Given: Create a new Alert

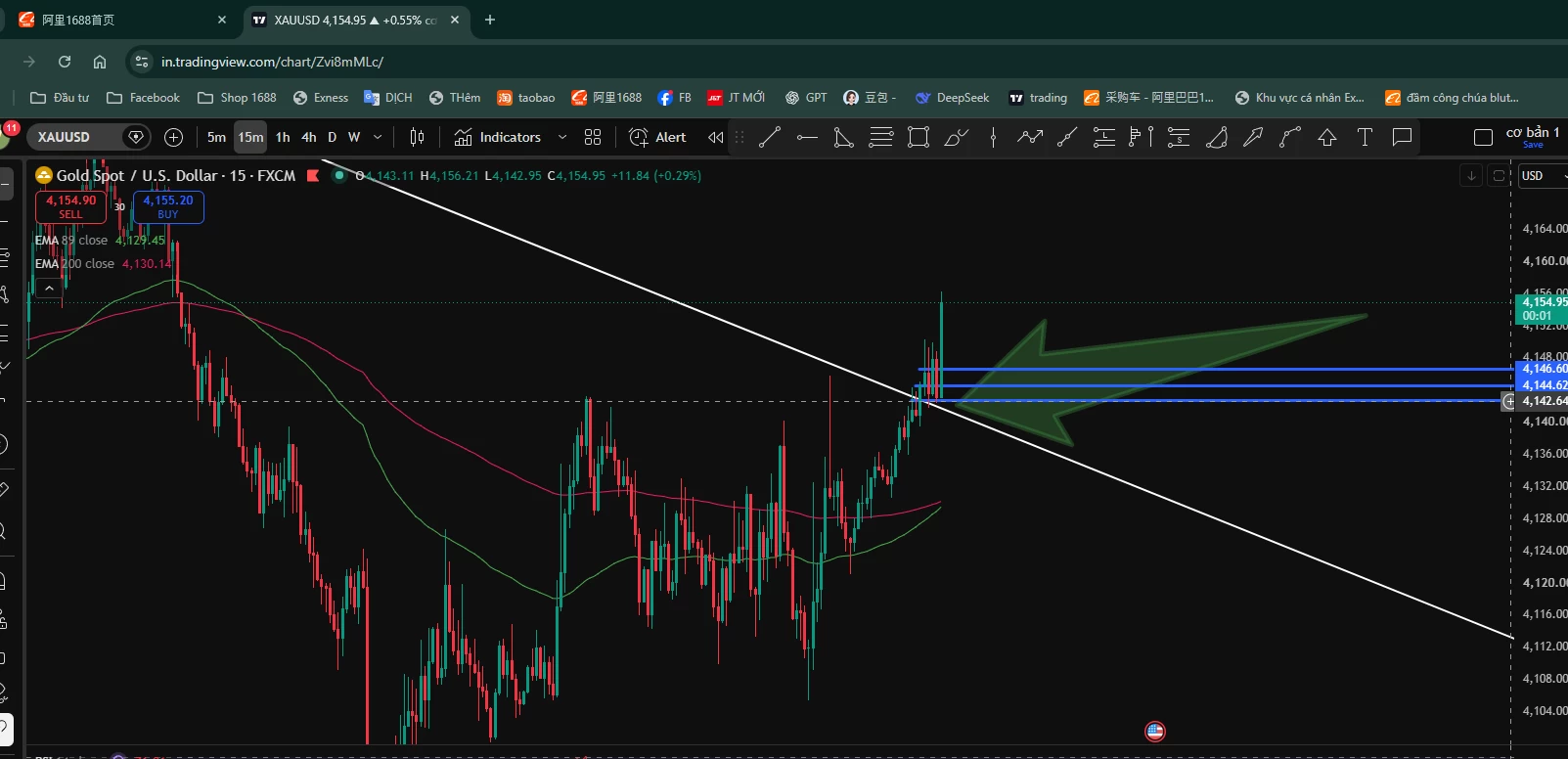Looking at the screenshot, I should 657,138.
